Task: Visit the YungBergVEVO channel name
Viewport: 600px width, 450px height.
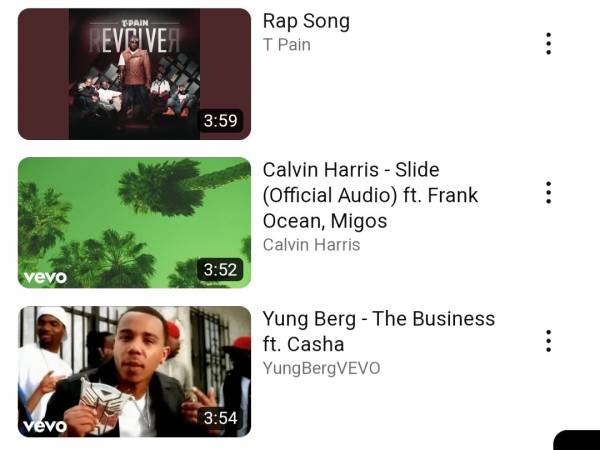Action: click(x=321, y=368)
